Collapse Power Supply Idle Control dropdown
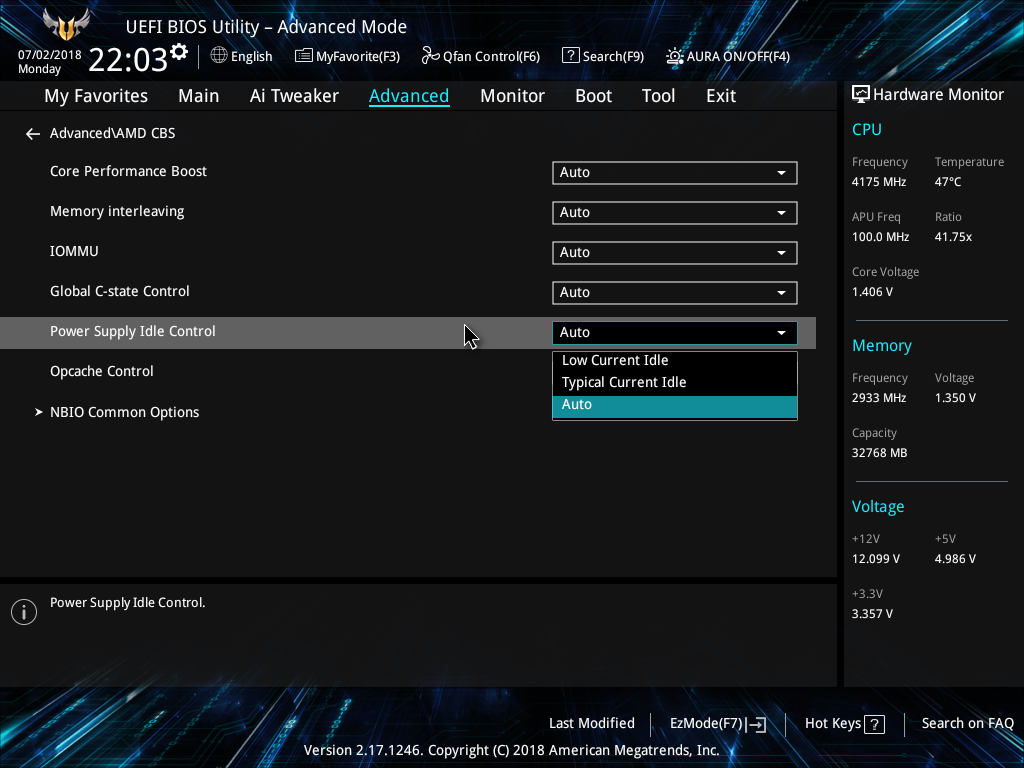 675,332
